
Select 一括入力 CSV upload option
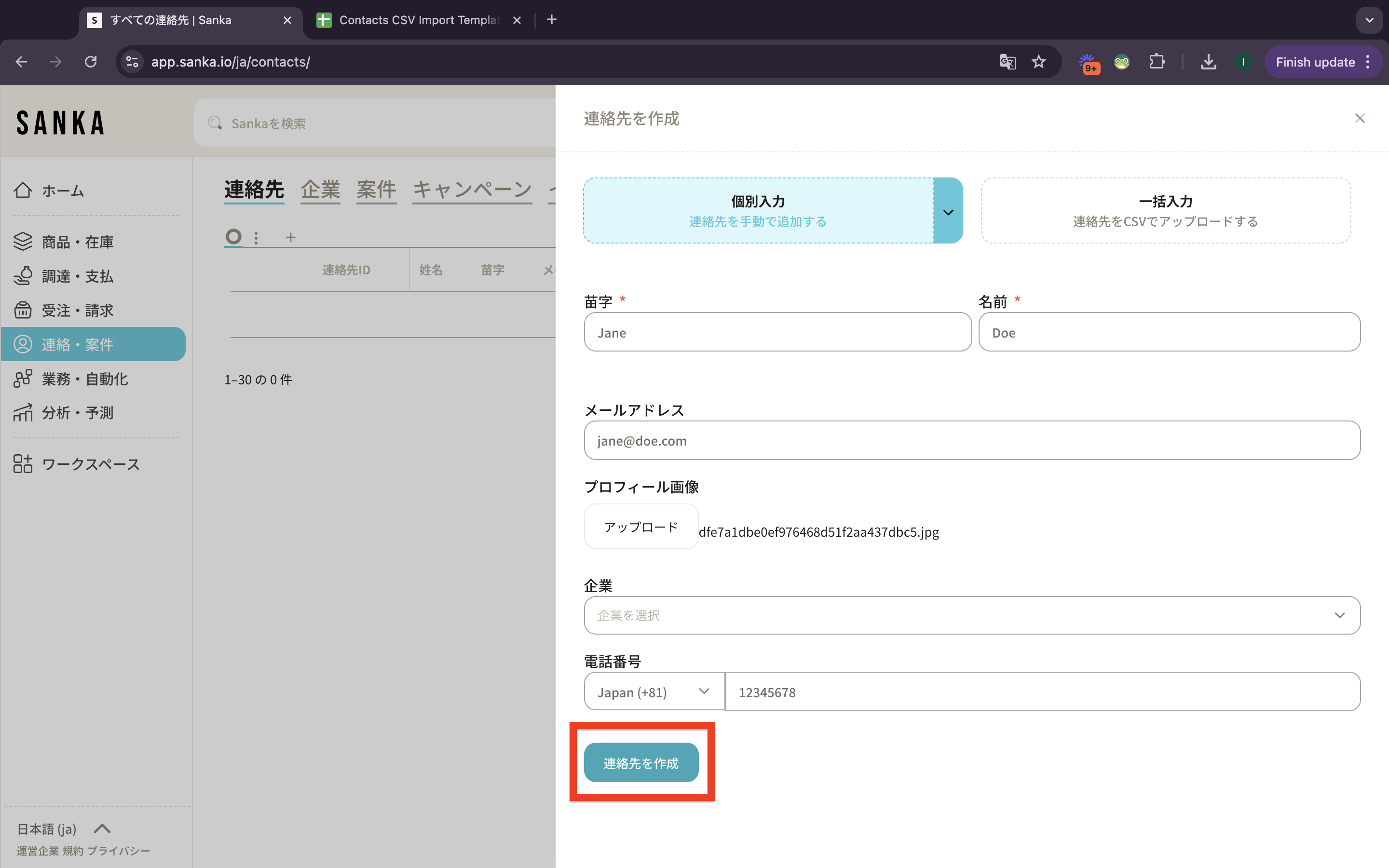click(x=1165, y=210)
